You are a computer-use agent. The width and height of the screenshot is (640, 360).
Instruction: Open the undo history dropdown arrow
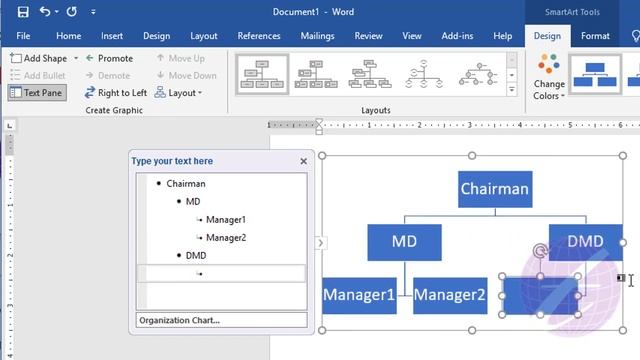57,12
